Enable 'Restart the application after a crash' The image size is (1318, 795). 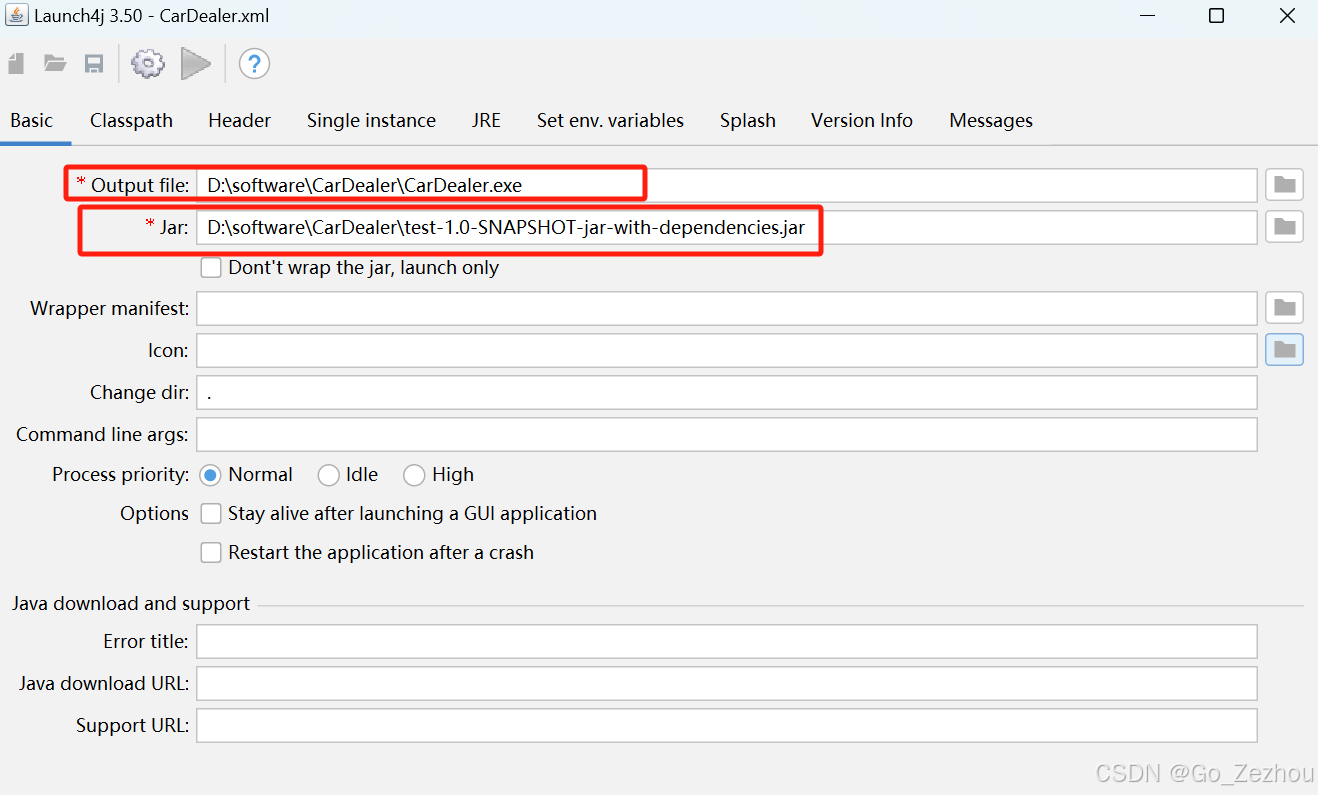coord(211,552)
